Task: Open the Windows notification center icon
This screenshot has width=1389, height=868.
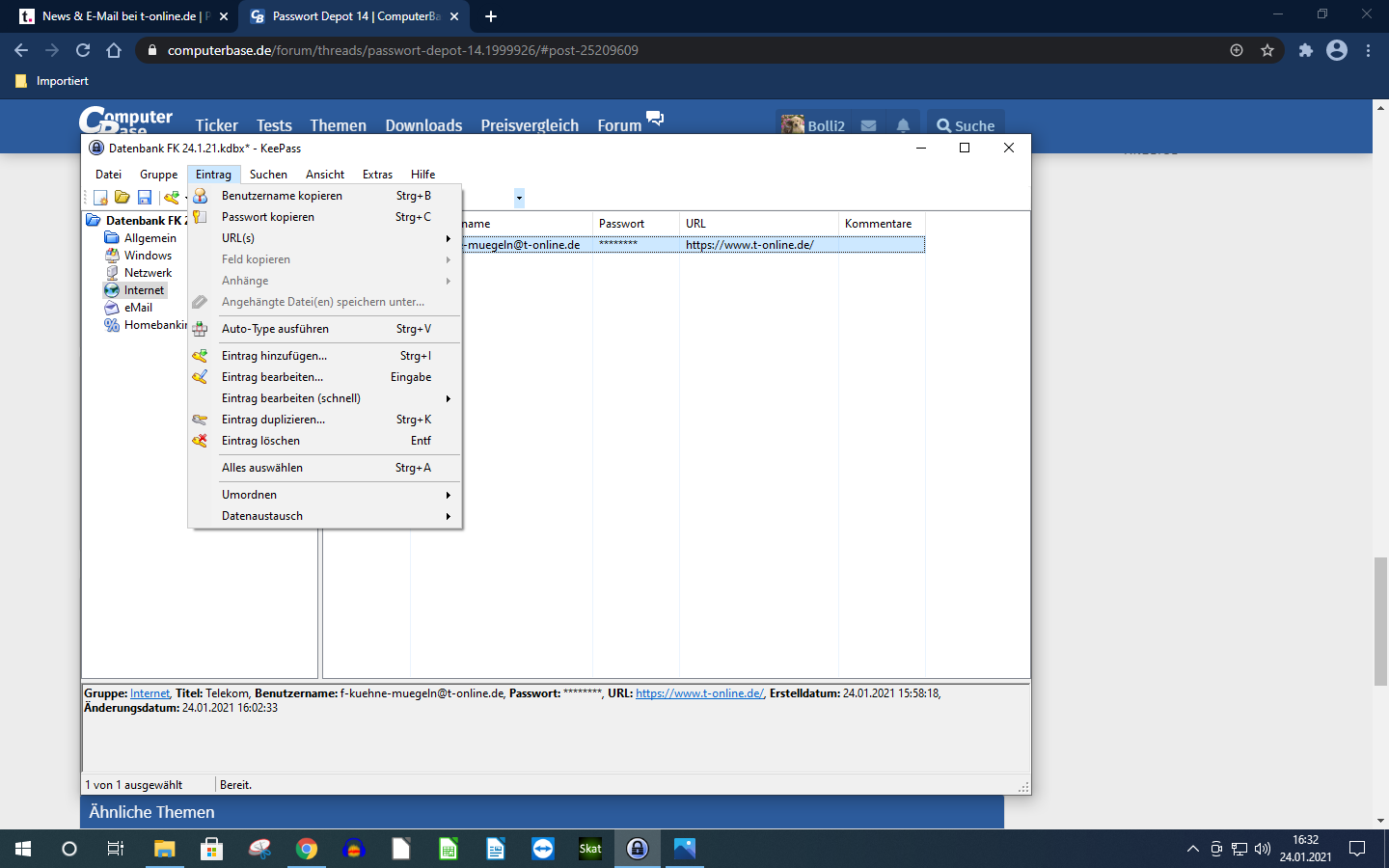Action: tap(1357, 849)
